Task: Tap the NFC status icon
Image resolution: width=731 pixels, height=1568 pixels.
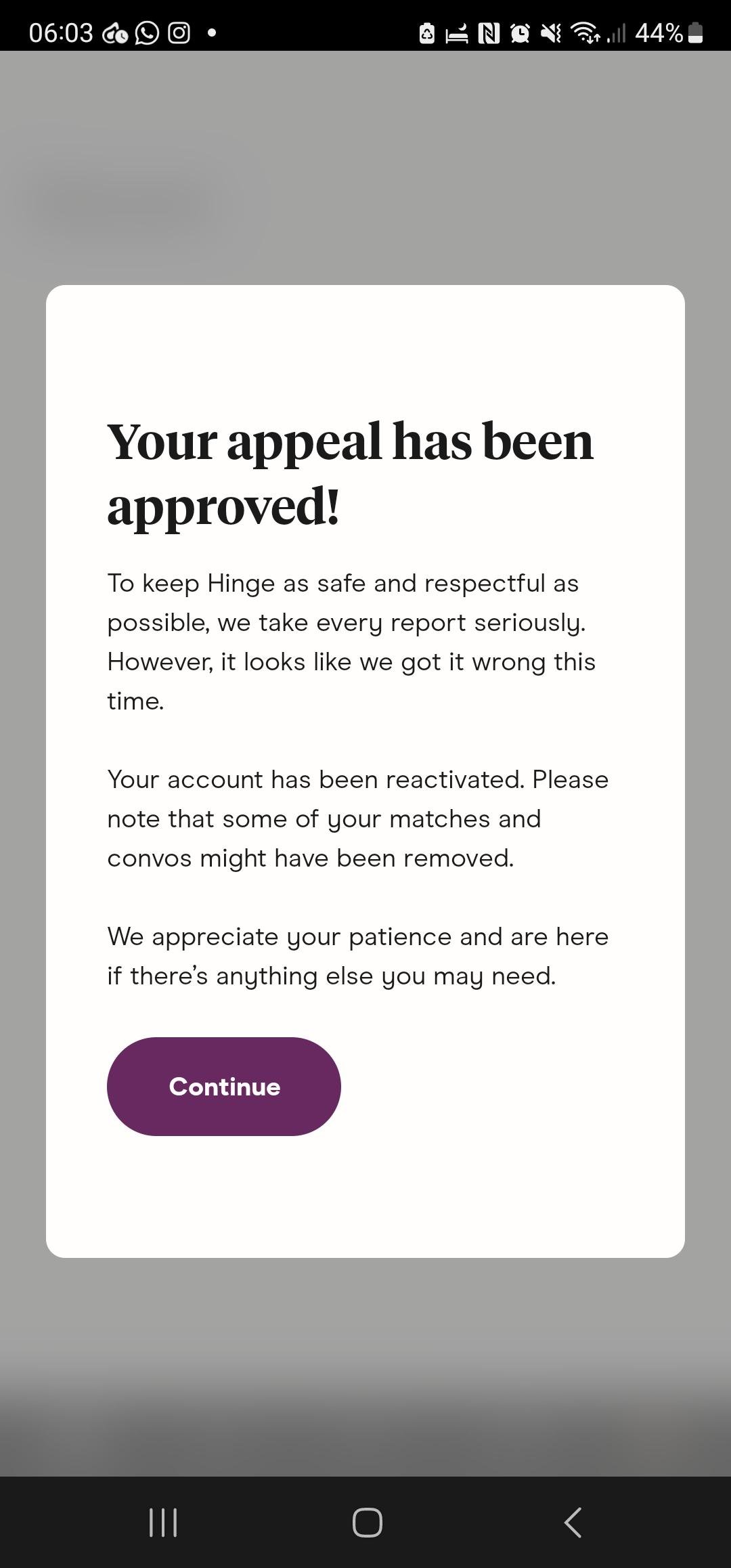Action: (489, 33)
